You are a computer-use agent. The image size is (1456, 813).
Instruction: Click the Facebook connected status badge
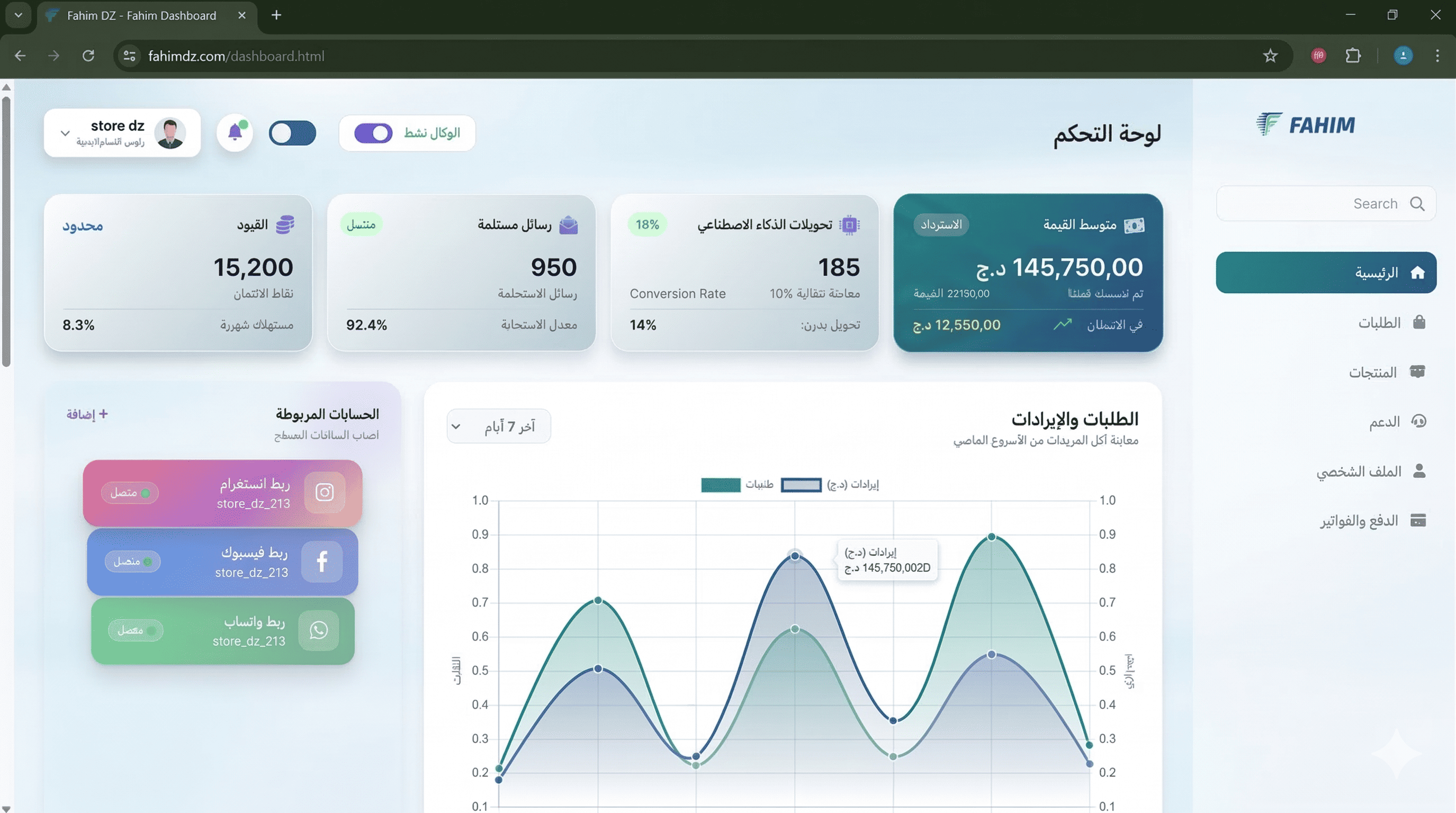pos(133,561)
